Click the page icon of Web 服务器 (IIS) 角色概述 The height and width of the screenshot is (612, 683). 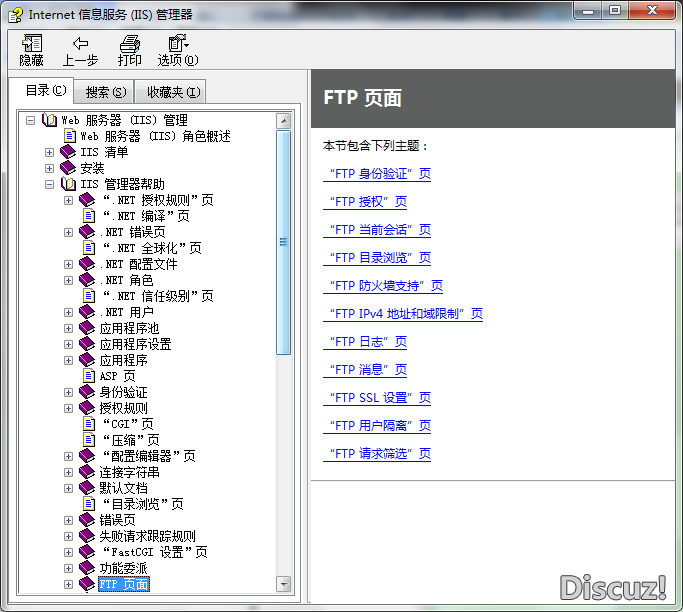click(70, 136)
